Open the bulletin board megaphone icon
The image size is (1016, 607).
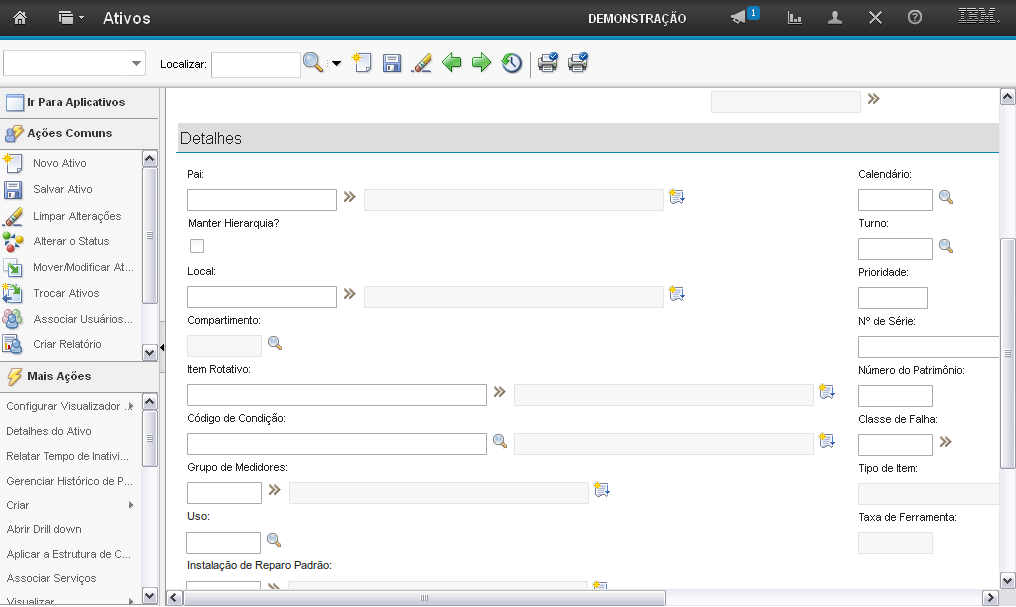click(x=739, y=18)
